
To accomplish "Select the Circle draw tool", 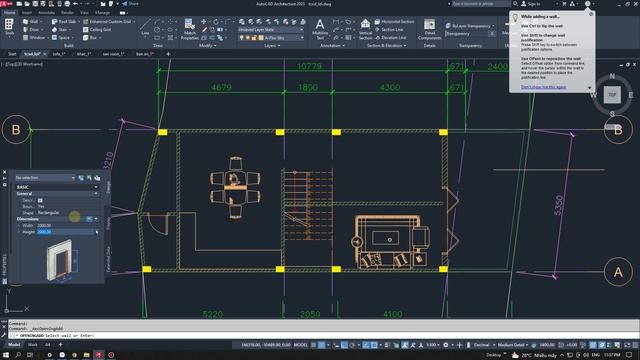I will (x=157, y=29).
